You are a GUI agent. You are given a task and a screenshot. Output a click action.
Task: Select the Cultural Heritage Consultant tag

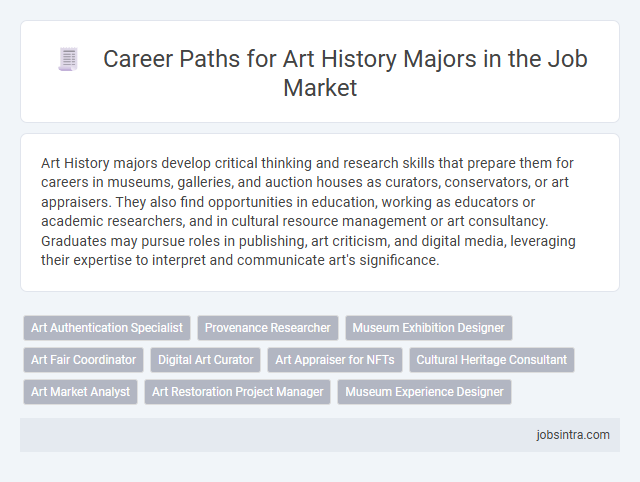[492, 360]
